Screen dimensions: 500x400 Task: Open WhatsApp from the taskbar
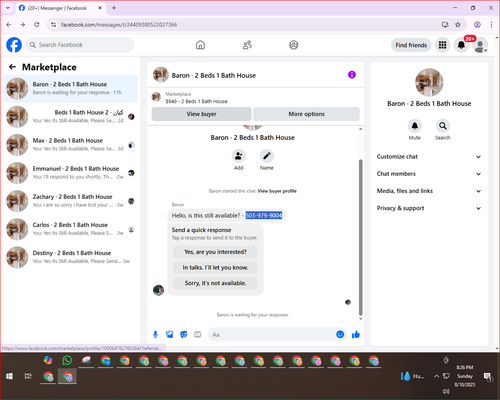pyautogui.click(x=67, y=360)
